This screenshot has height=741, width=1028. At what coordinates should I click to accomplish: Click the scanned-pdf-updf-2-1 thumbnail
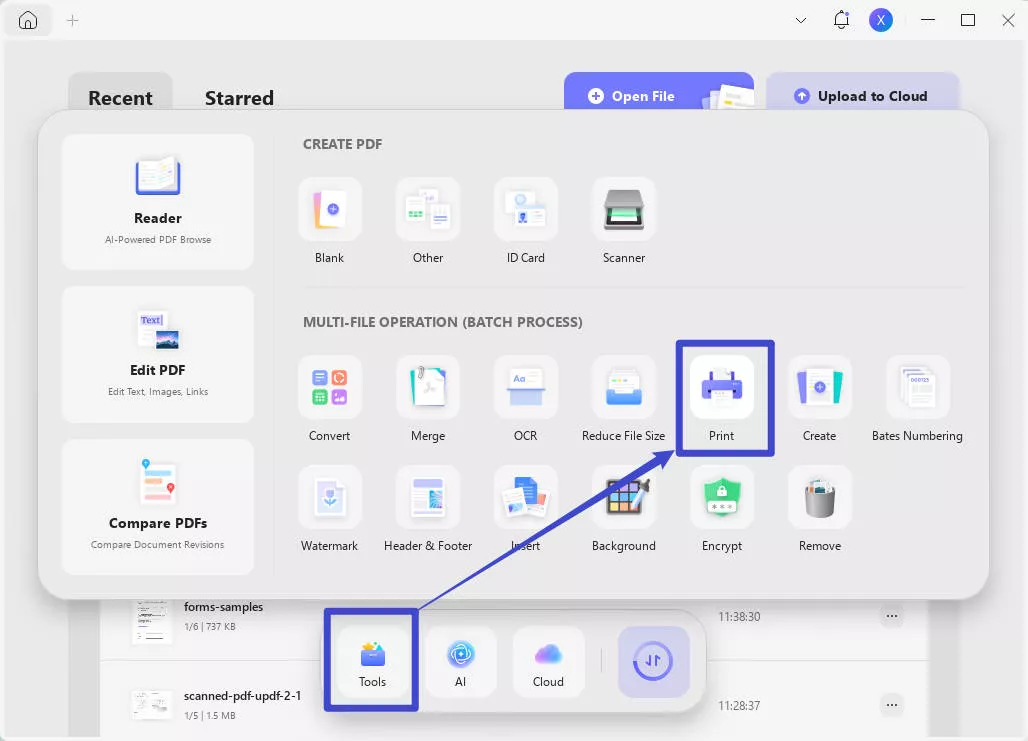click(x=152, y=705)
